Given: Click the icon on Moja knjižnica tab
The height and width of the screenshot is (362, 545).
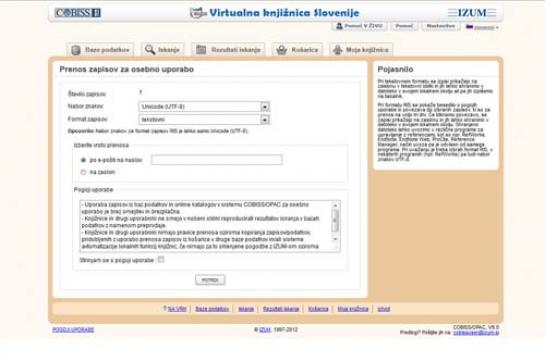Looking at the screenshot, I should 337,50.
